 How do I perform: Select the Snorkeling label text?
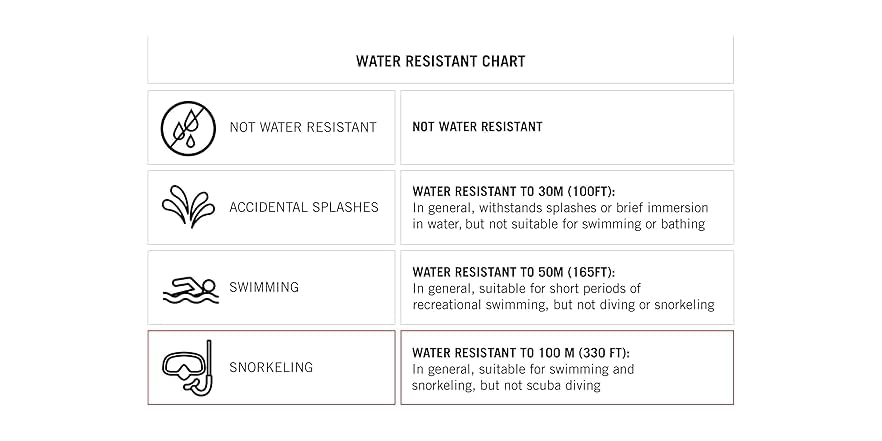[x=271, y=367]
